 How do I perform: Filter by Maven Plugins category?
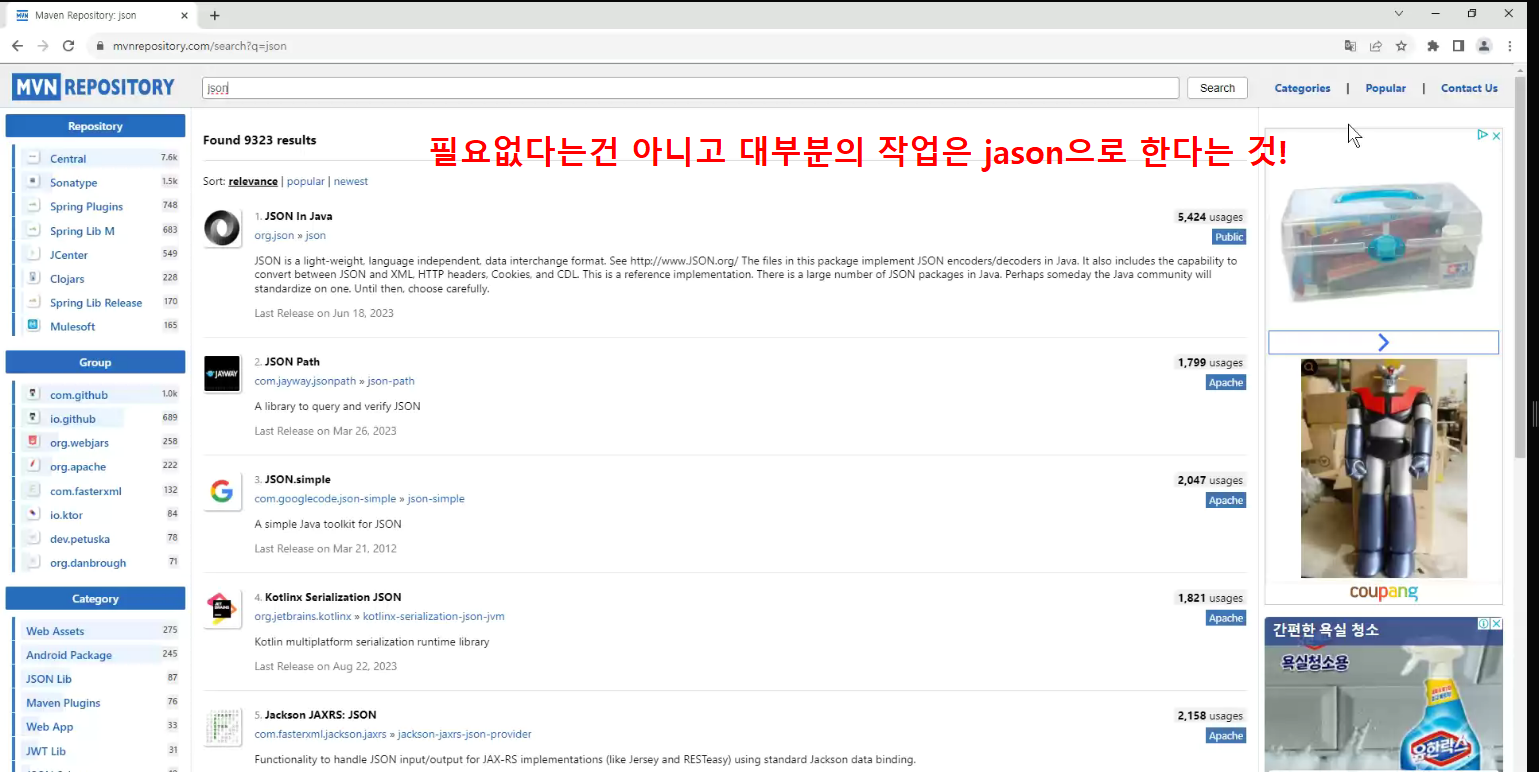pyautogui.click(x=63, y=703)
